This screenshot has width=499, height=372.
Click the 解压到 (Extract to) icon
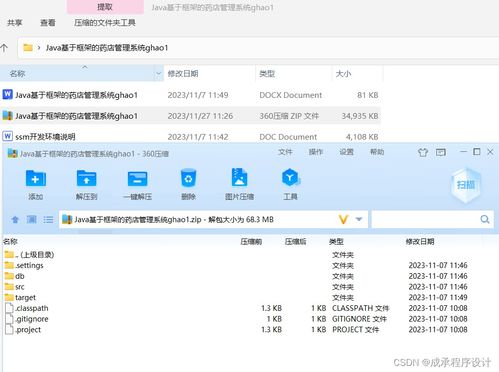click(x=86, y=179)
